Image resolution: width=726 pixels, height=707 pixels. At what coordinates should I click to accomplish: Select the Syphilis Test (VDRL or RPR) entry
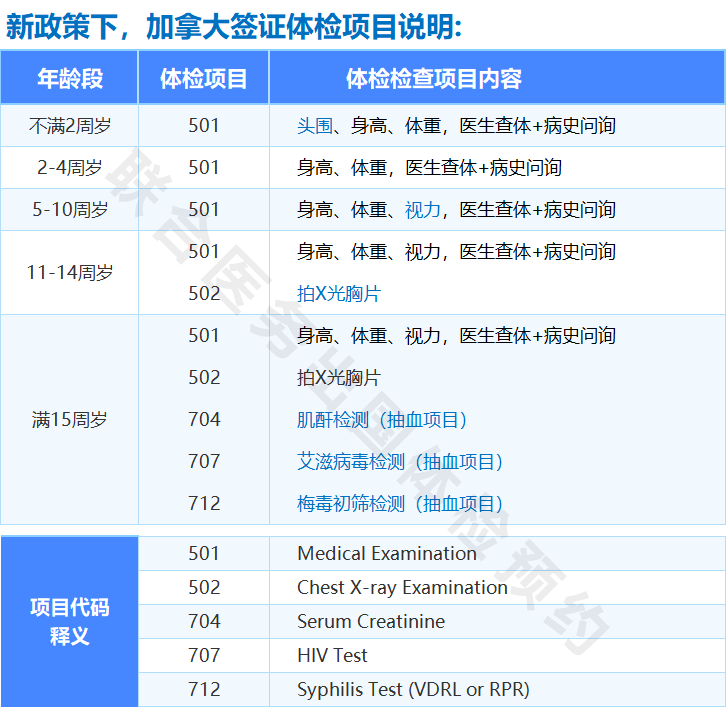tap(413, 690)
